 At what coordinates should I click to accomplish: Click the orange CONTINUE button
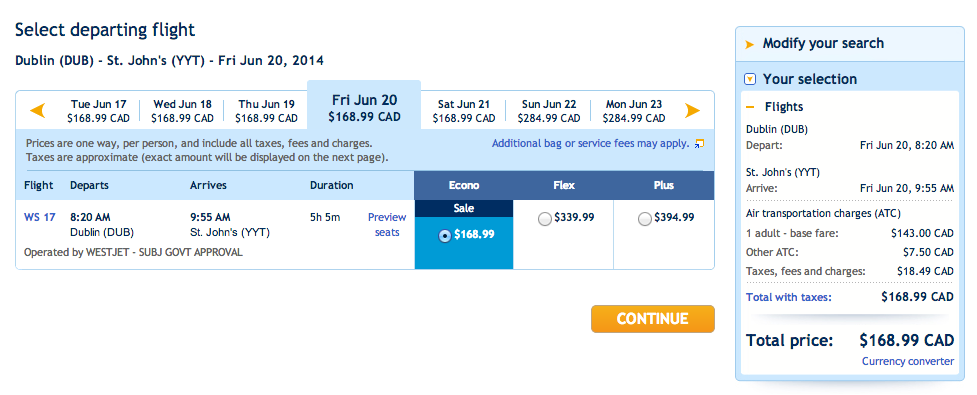click(x=652, y=319)
